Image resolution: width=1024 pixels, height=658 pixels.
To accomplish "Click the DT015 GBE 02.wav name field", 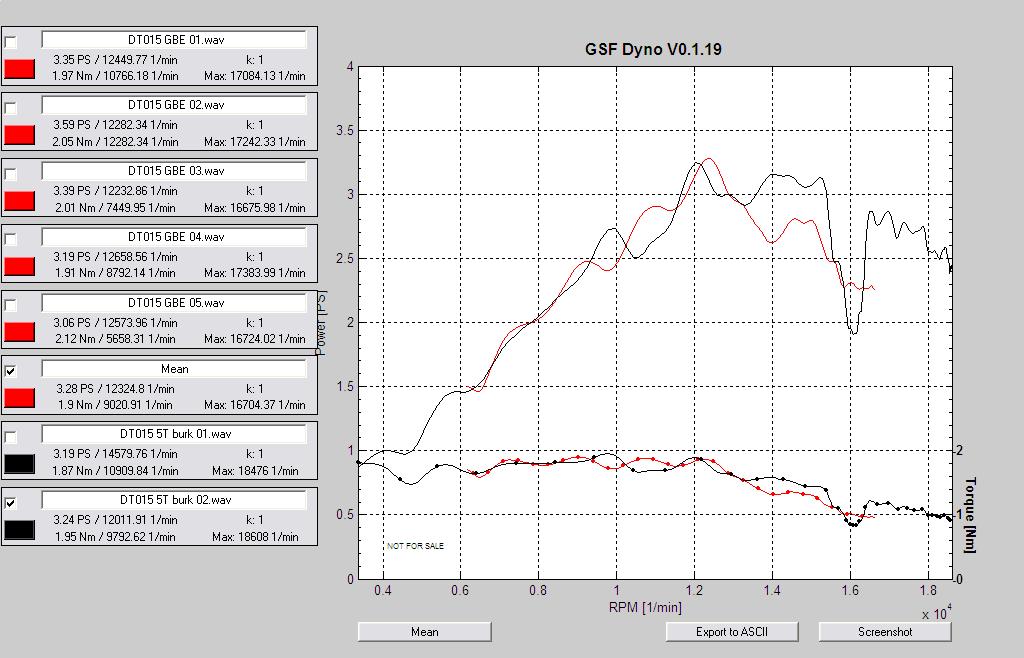I will point(174,105).
